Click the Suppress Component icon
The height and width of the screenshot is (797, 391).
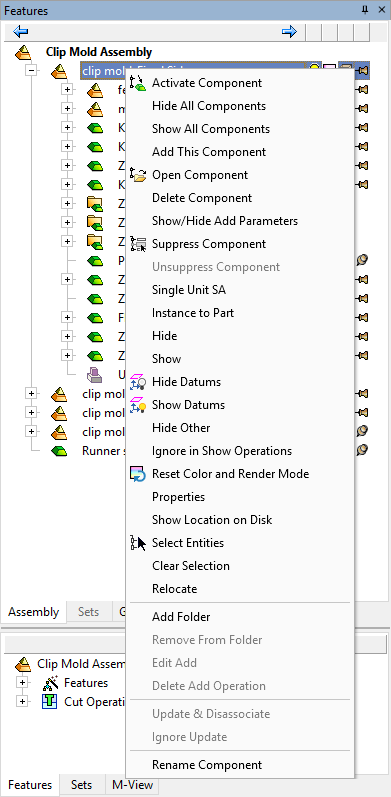pyautogui.click(x=138, y=244)
